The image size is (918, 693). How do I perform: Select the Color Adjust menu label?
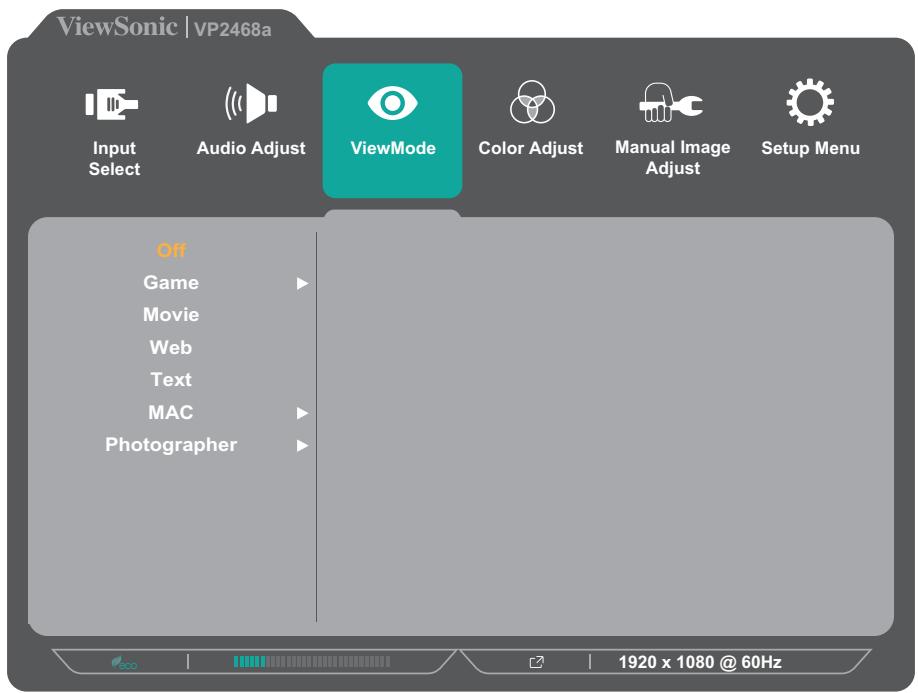530,148
